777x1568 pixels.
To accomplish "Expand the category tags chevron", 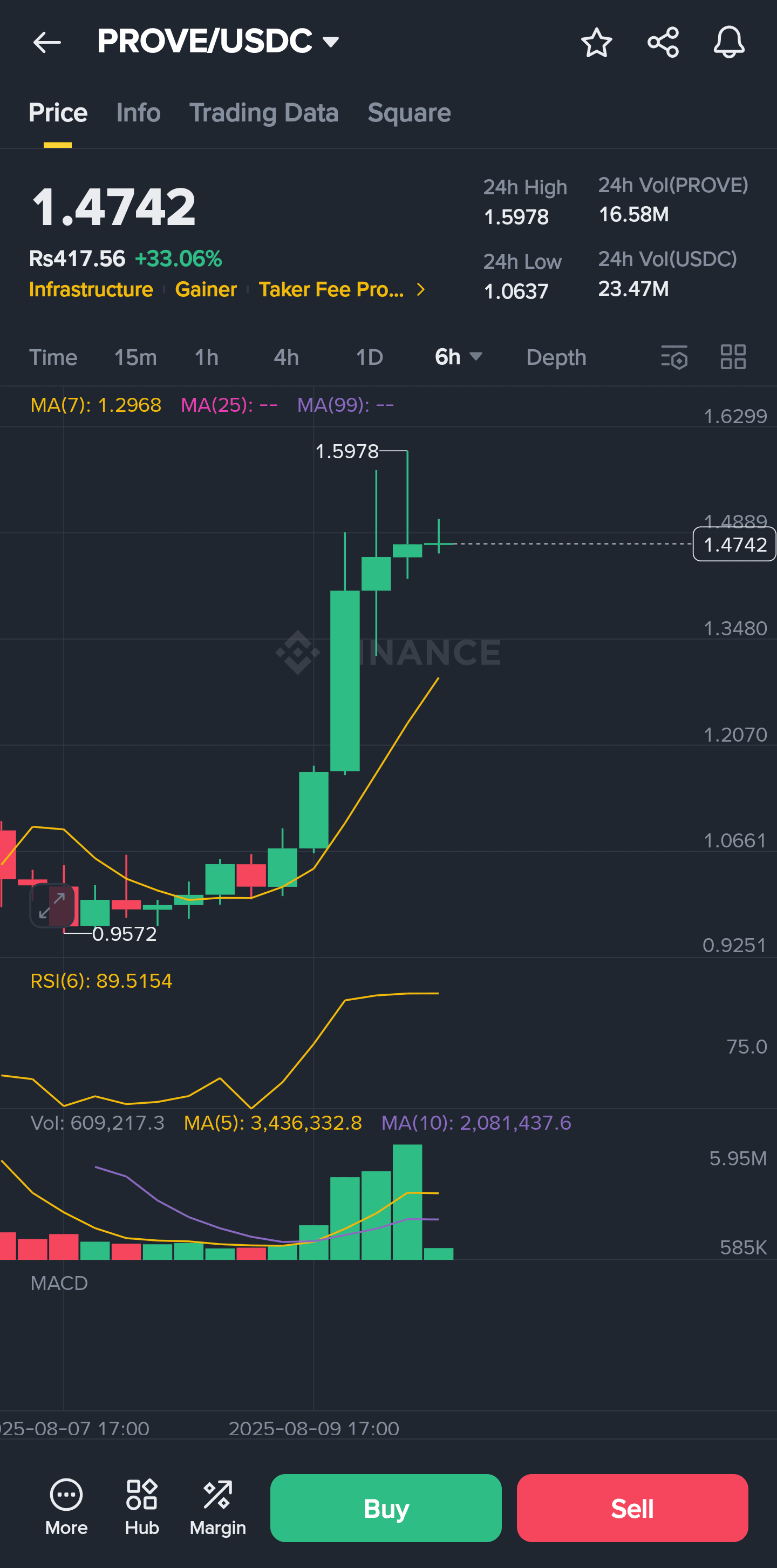I will coord(420,290).
